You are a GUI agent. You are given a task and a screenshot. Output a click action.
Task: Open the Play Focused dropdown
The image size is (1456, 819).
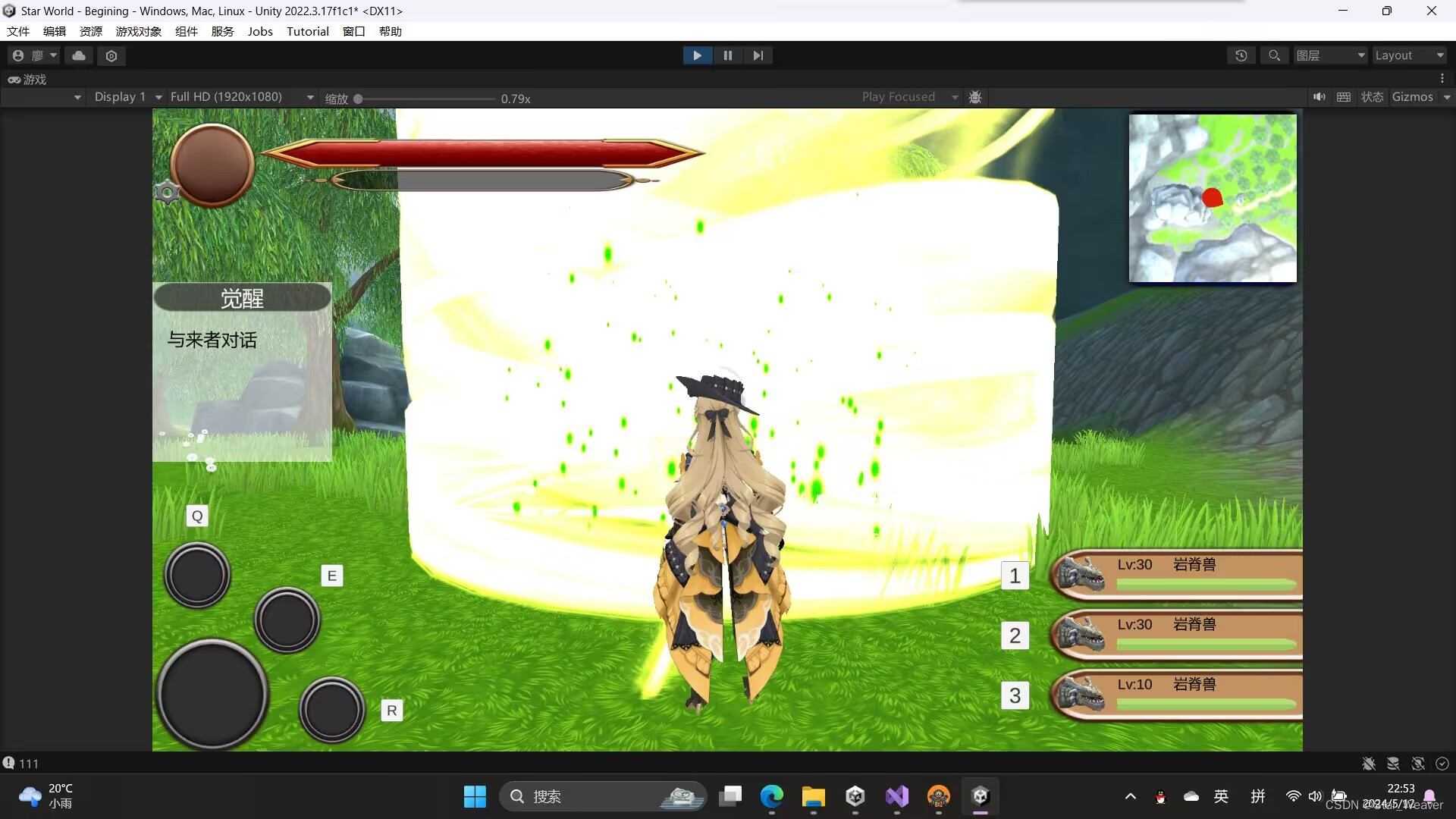click(909, 97)
